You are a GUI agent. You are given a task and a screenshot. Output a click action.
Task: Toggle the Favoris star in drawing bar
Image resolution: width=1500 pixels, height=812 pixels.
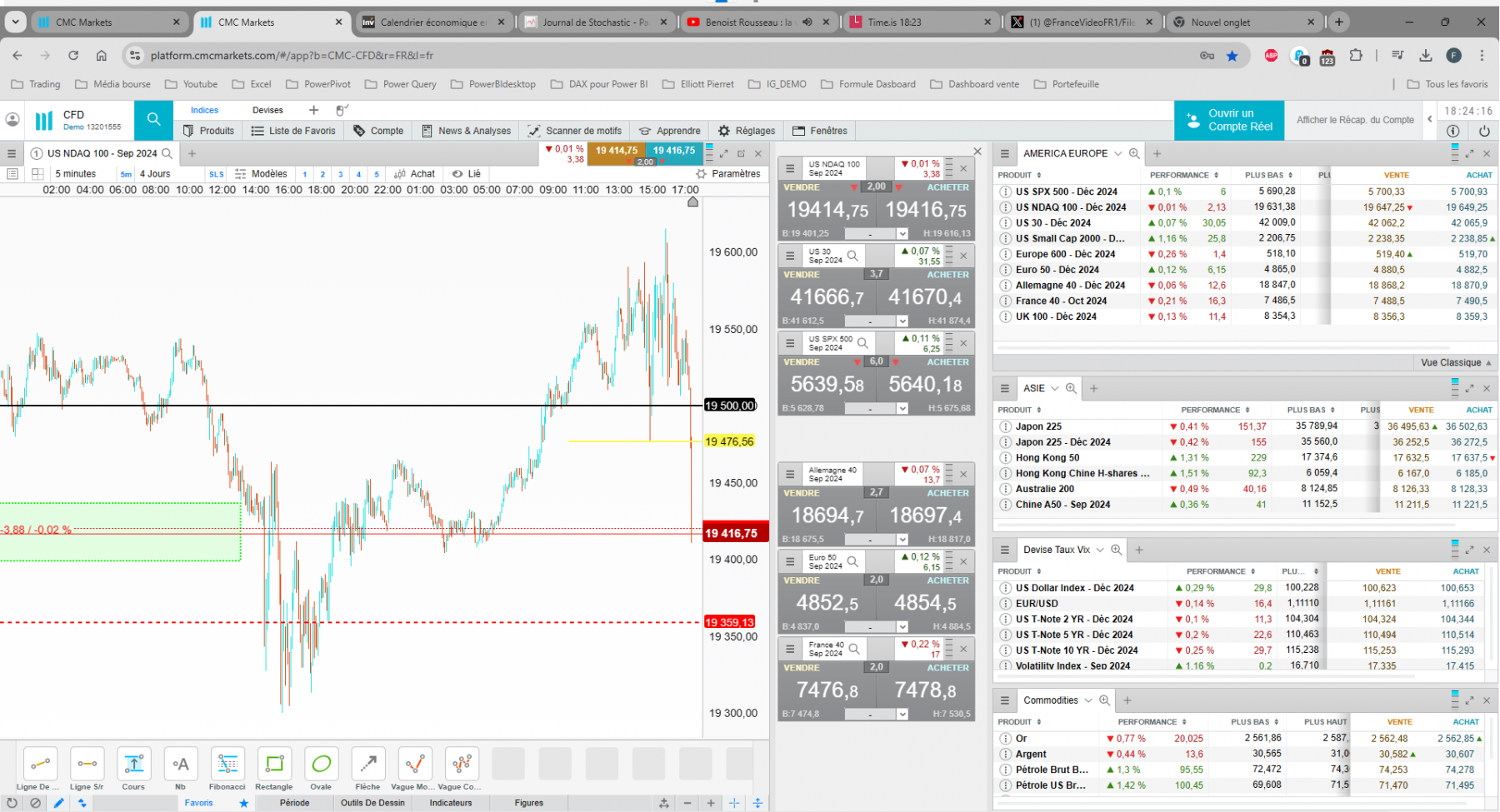(x=243, y=803)
